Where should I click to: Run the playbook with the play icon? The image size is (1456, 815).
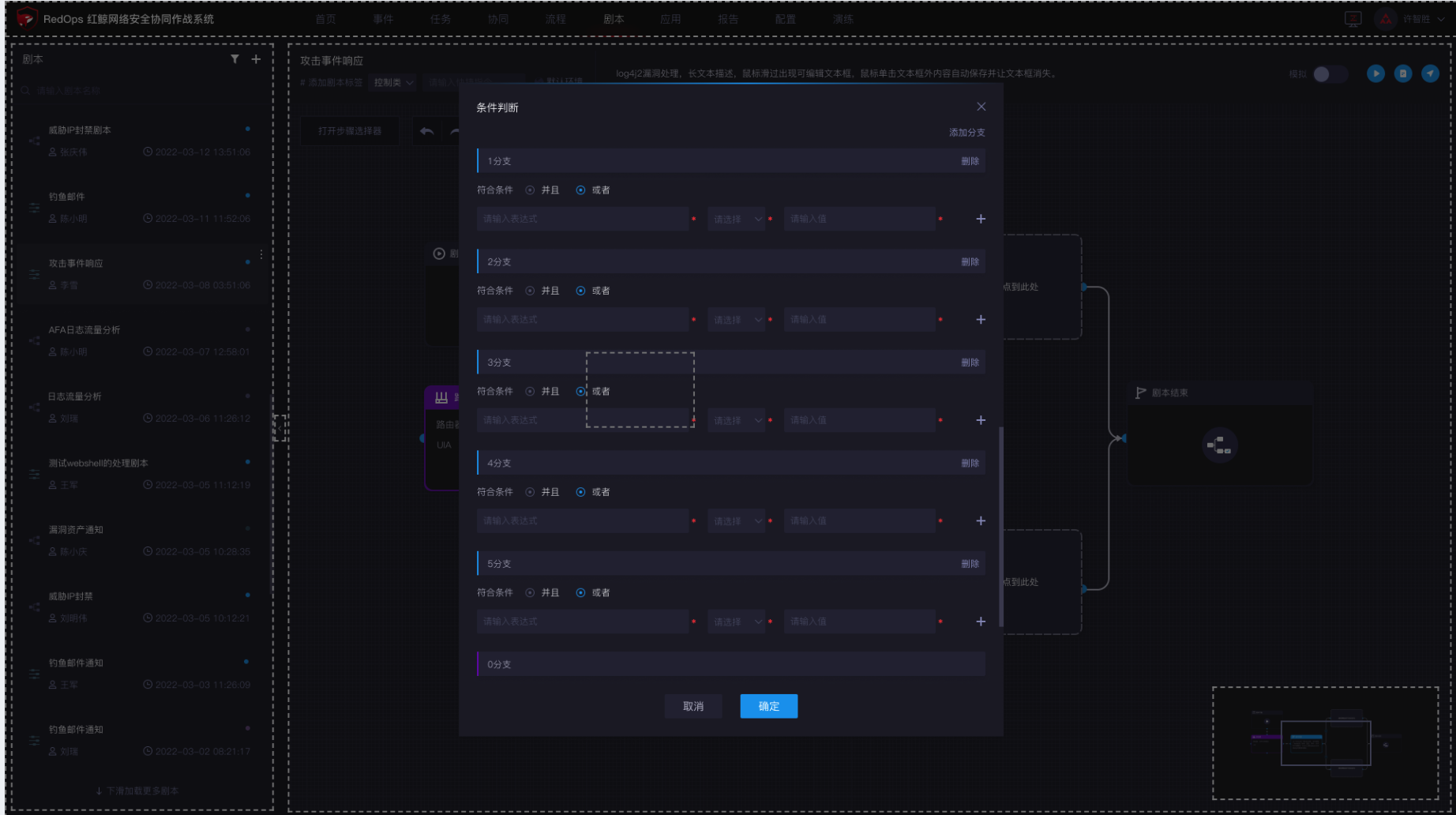pyautogui.click(x=1375, y=73)
